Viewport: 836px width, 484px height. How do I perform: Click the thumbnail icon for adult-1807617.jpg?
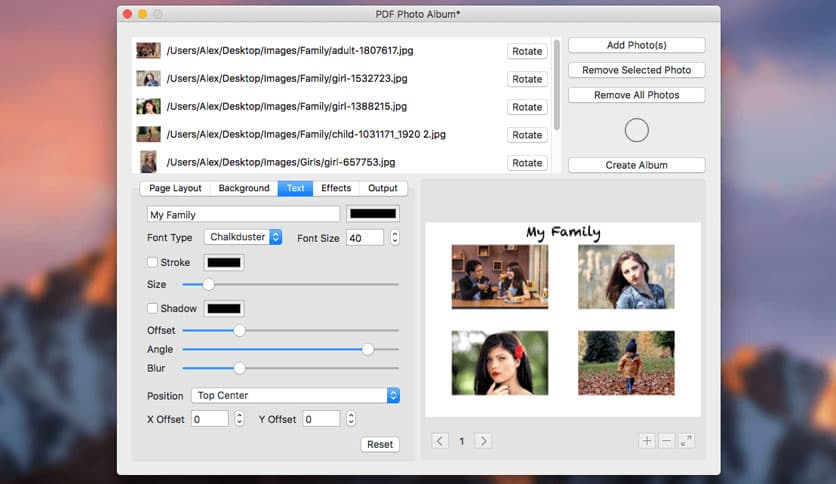[148, 51]
